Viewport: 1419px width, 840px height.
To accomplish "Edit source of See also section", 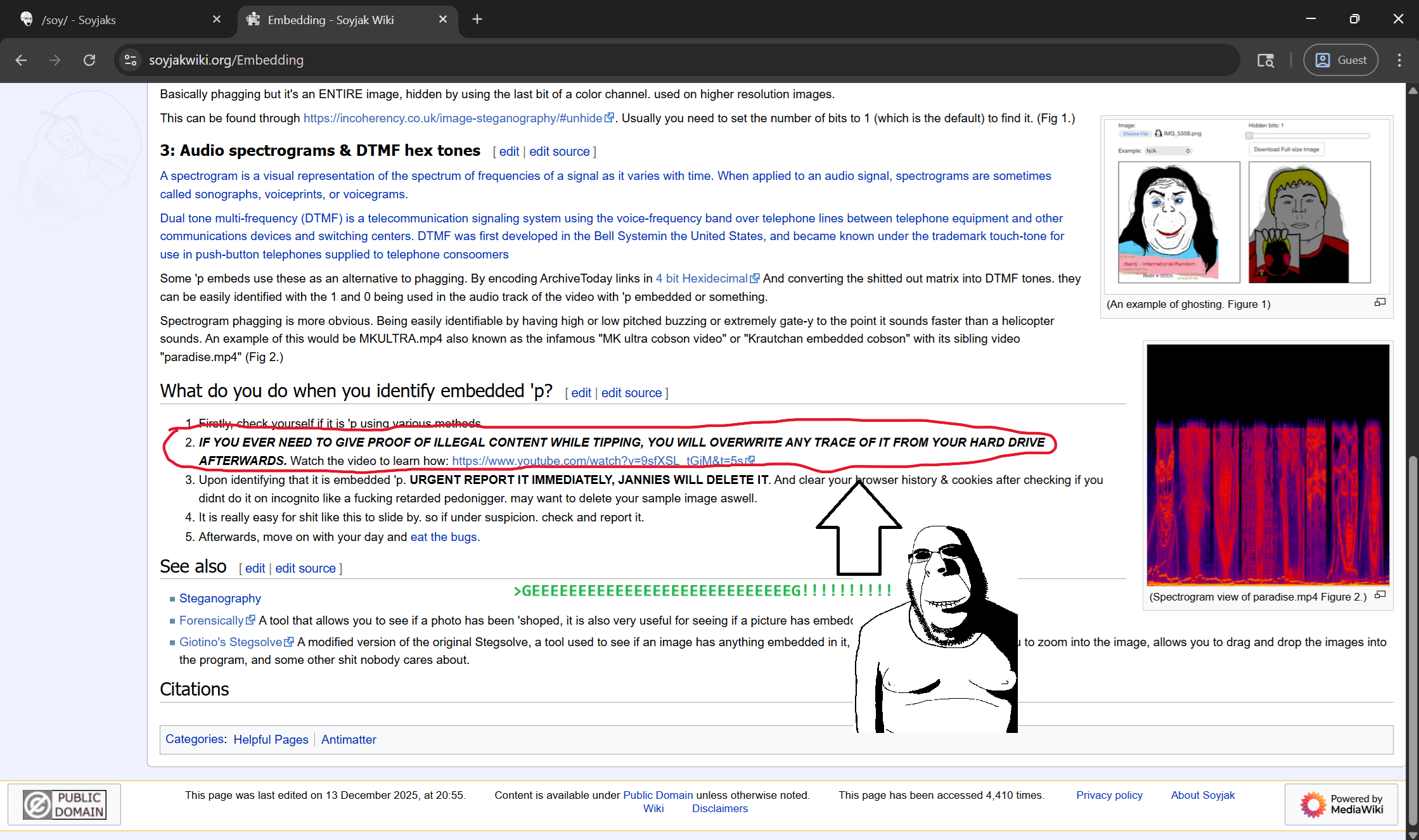I will click(x=305, y=569).
